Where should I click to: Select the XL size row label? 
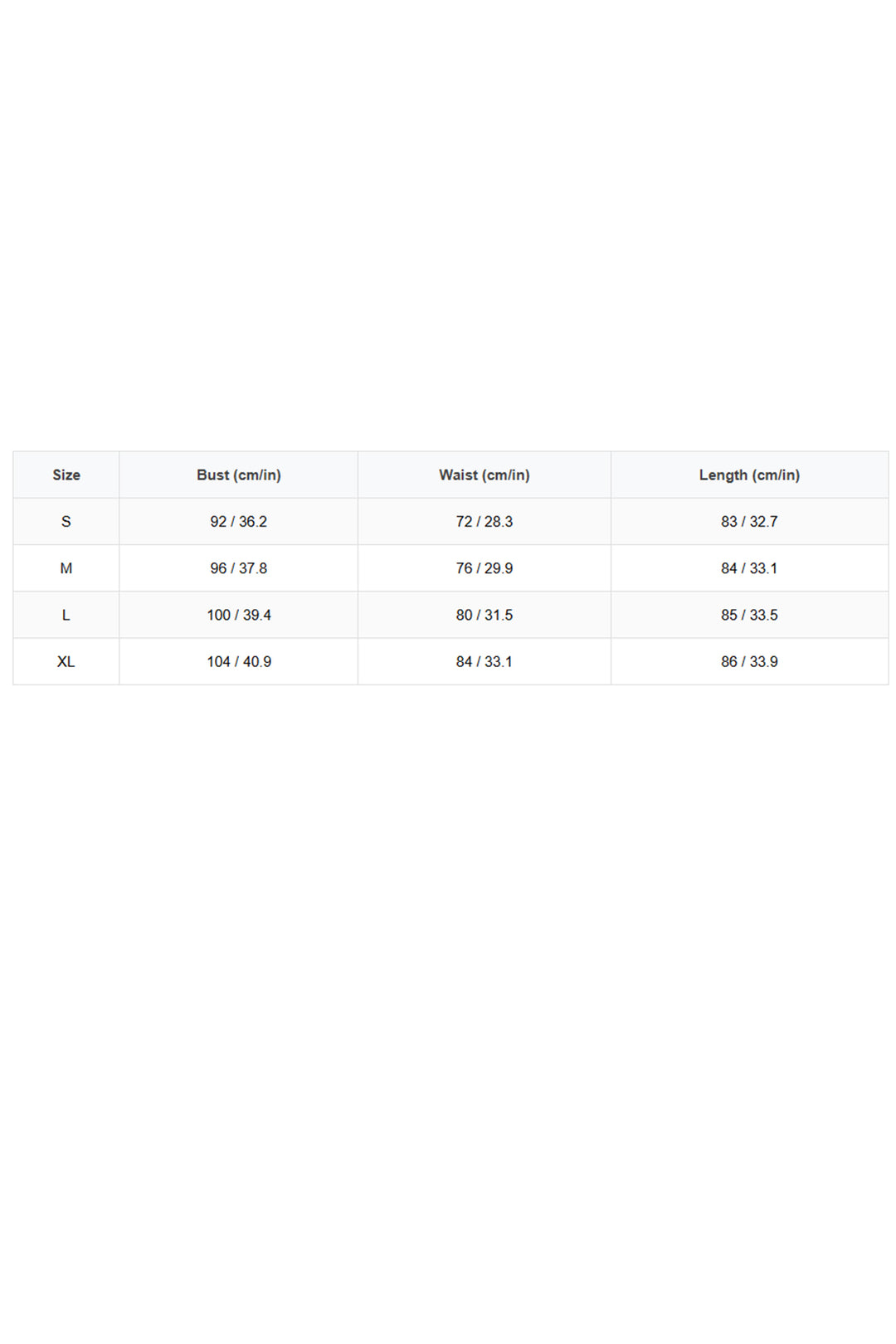point(66,661)
